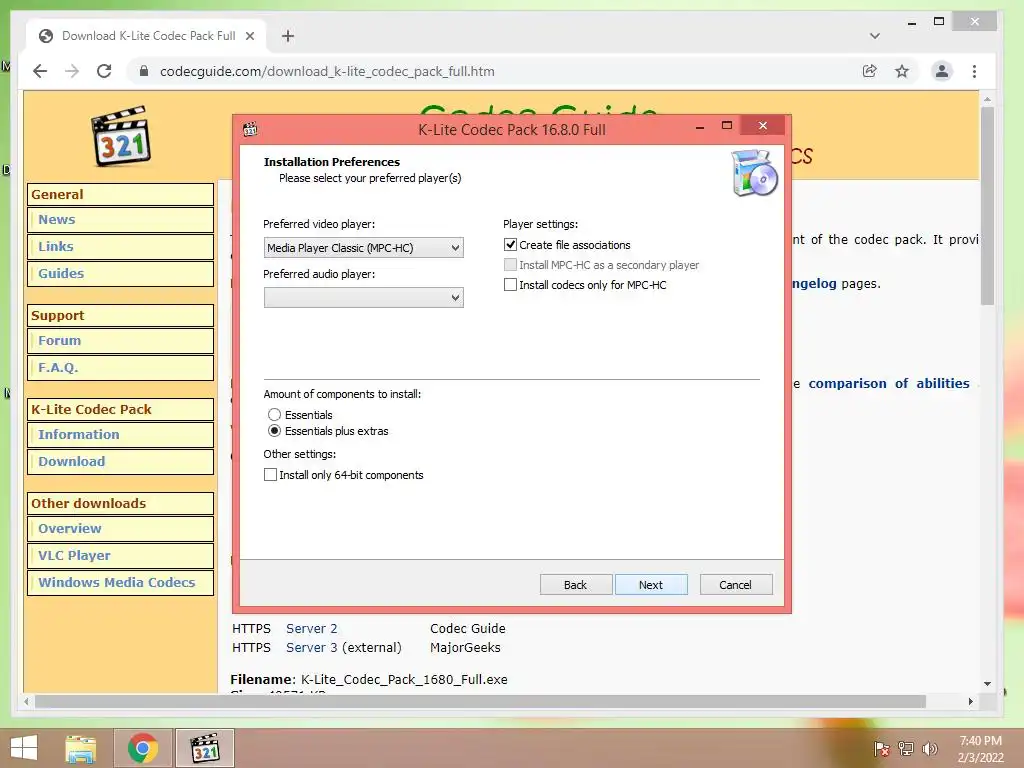Click the 321 clapperboard site logo
The width and height of the screenshot is (1024, 768).
pyautogui.click(x=121, y=135)
